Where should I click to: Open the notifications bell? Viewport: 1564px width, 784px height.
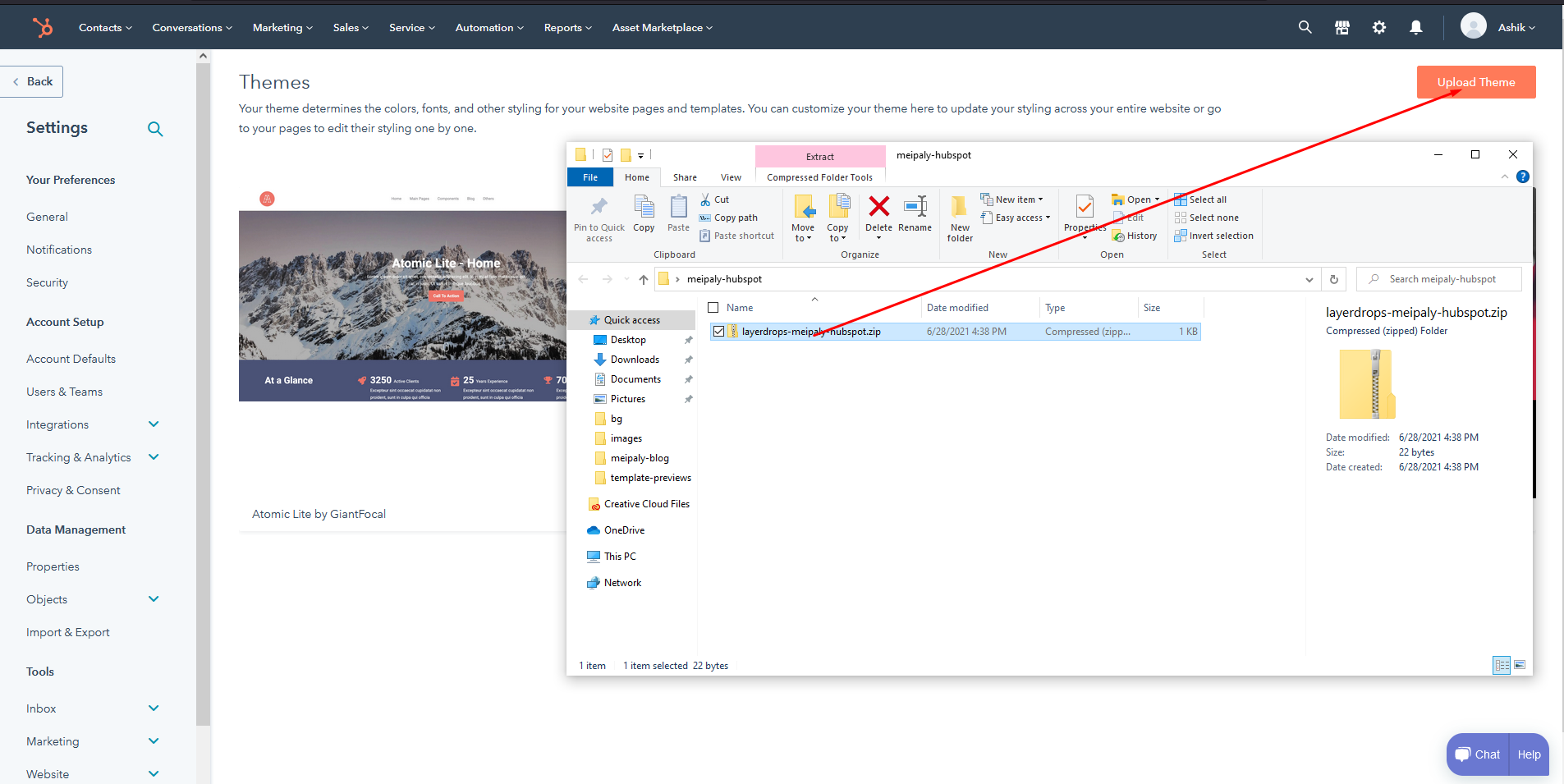(1416, 27)
